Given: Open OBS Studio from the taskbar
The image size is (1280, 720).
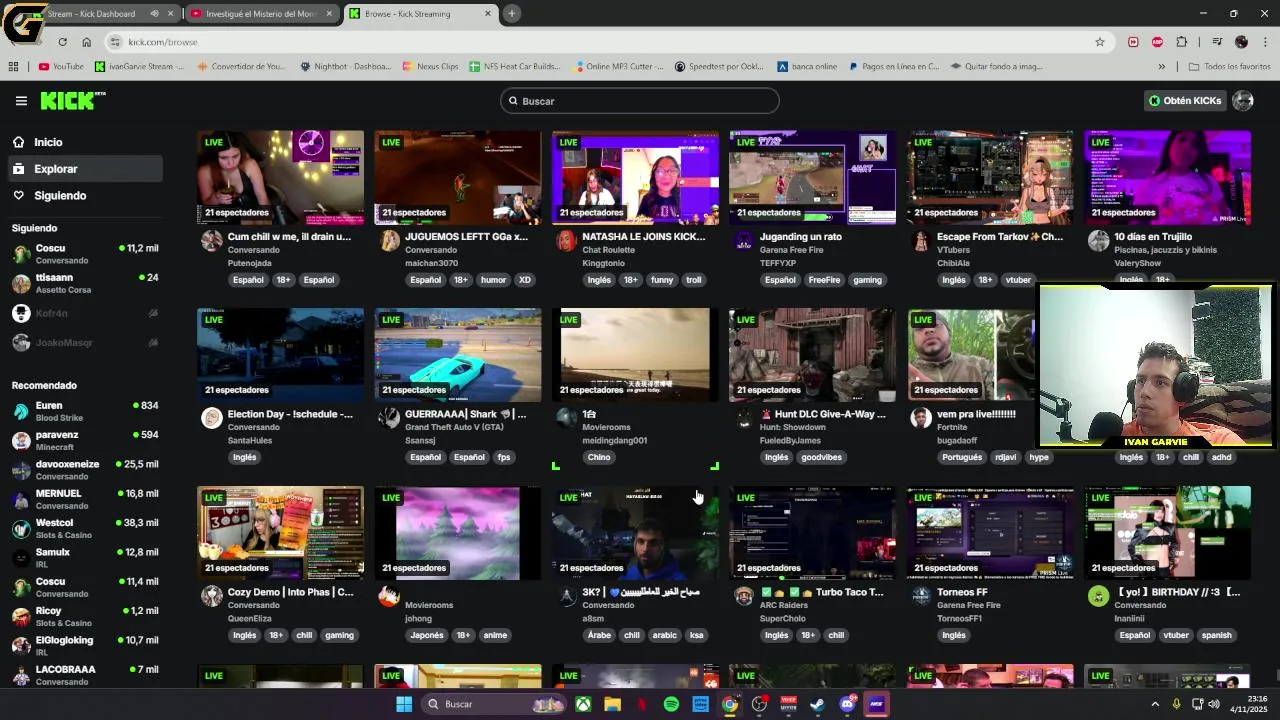Looking at the screenshot, I should [759, 704].
